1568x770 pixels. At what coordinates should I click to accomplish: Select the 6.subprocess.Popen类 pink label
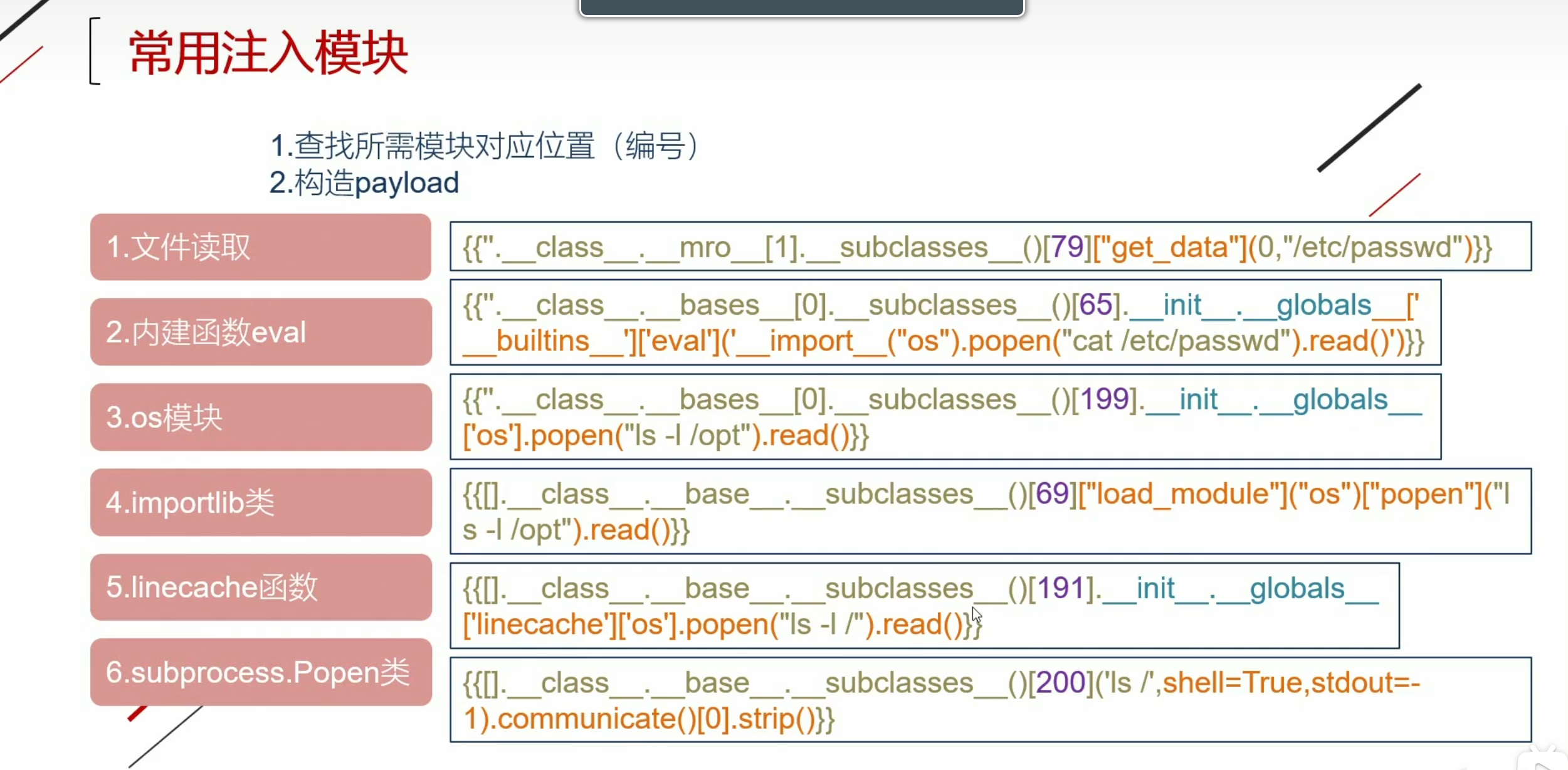pyautogui.click(x=260, y=672)
